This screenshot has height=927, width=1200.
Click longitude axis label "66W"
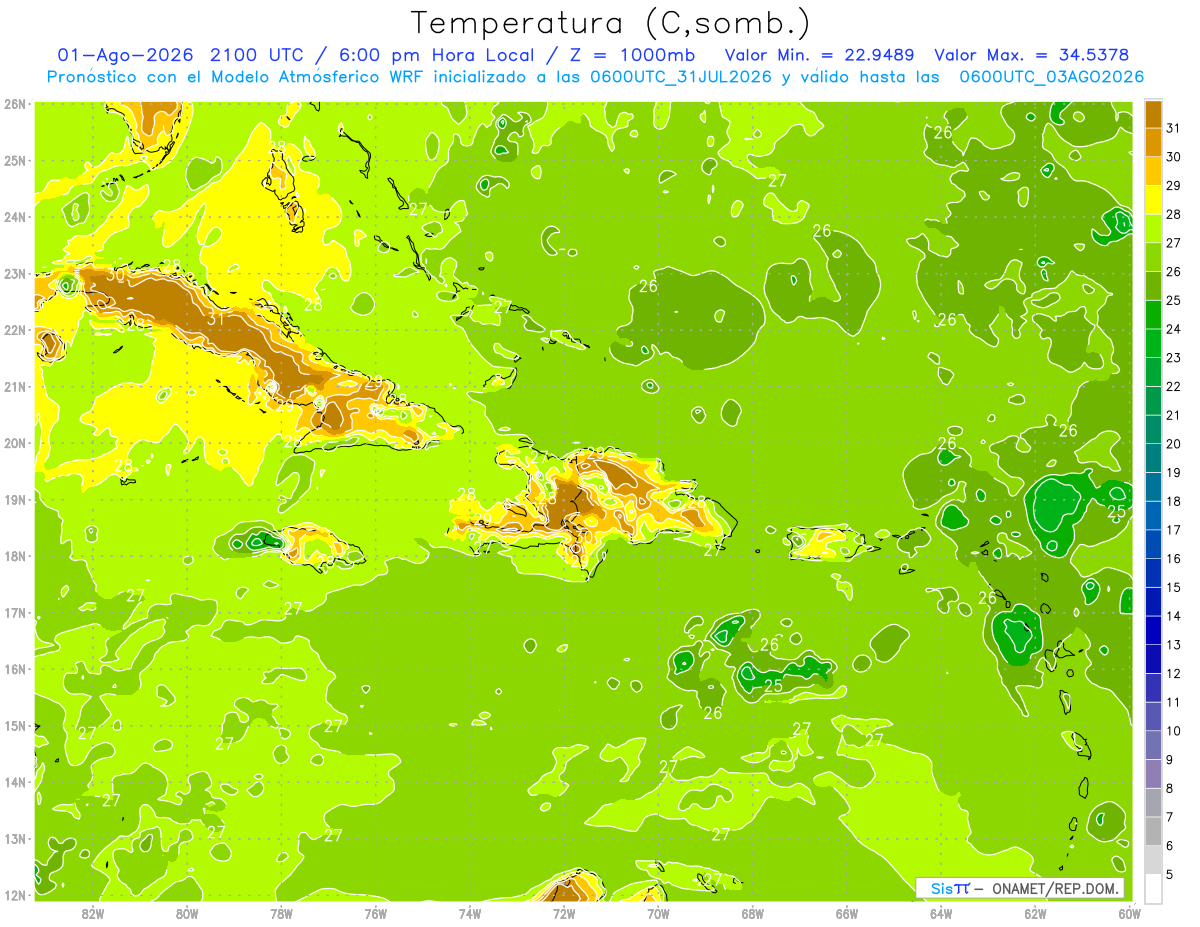click(x=847, y=912)
